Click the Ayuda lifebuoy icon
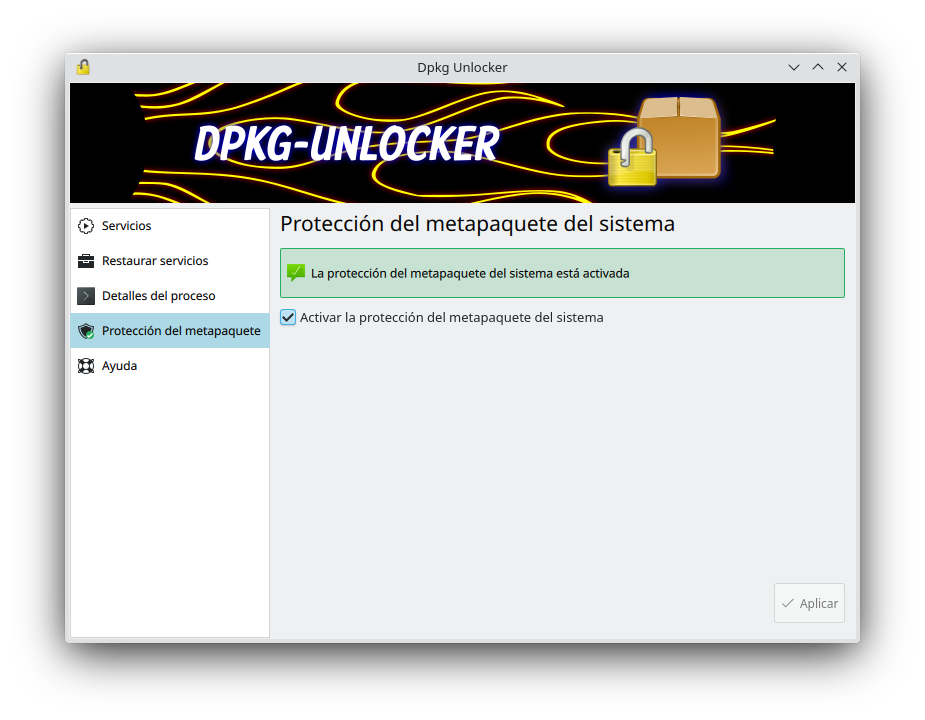 click(x=86, y=366)
